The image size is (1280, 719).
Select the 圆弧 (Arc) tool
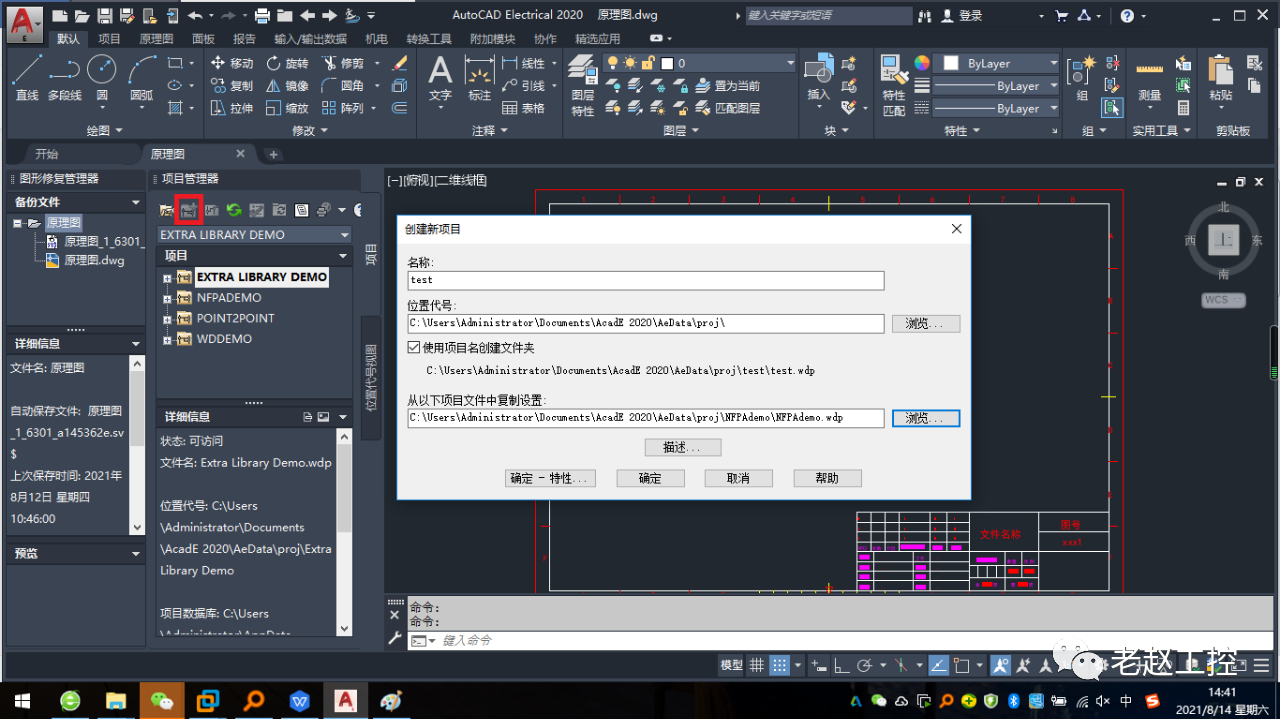[142, 78]
